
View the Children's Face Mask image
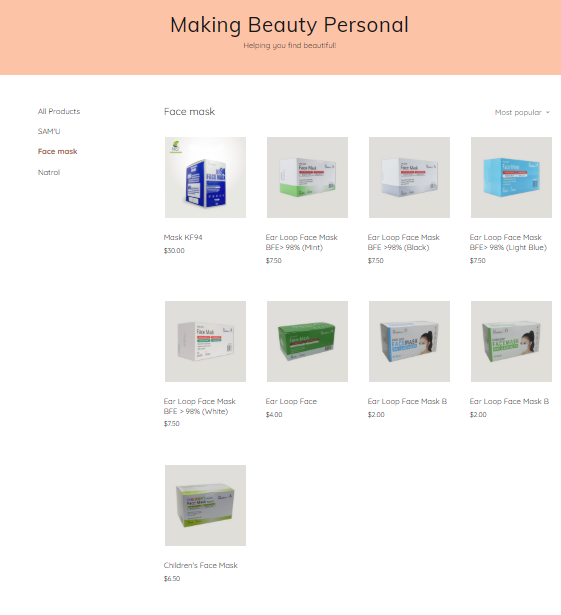205,505
